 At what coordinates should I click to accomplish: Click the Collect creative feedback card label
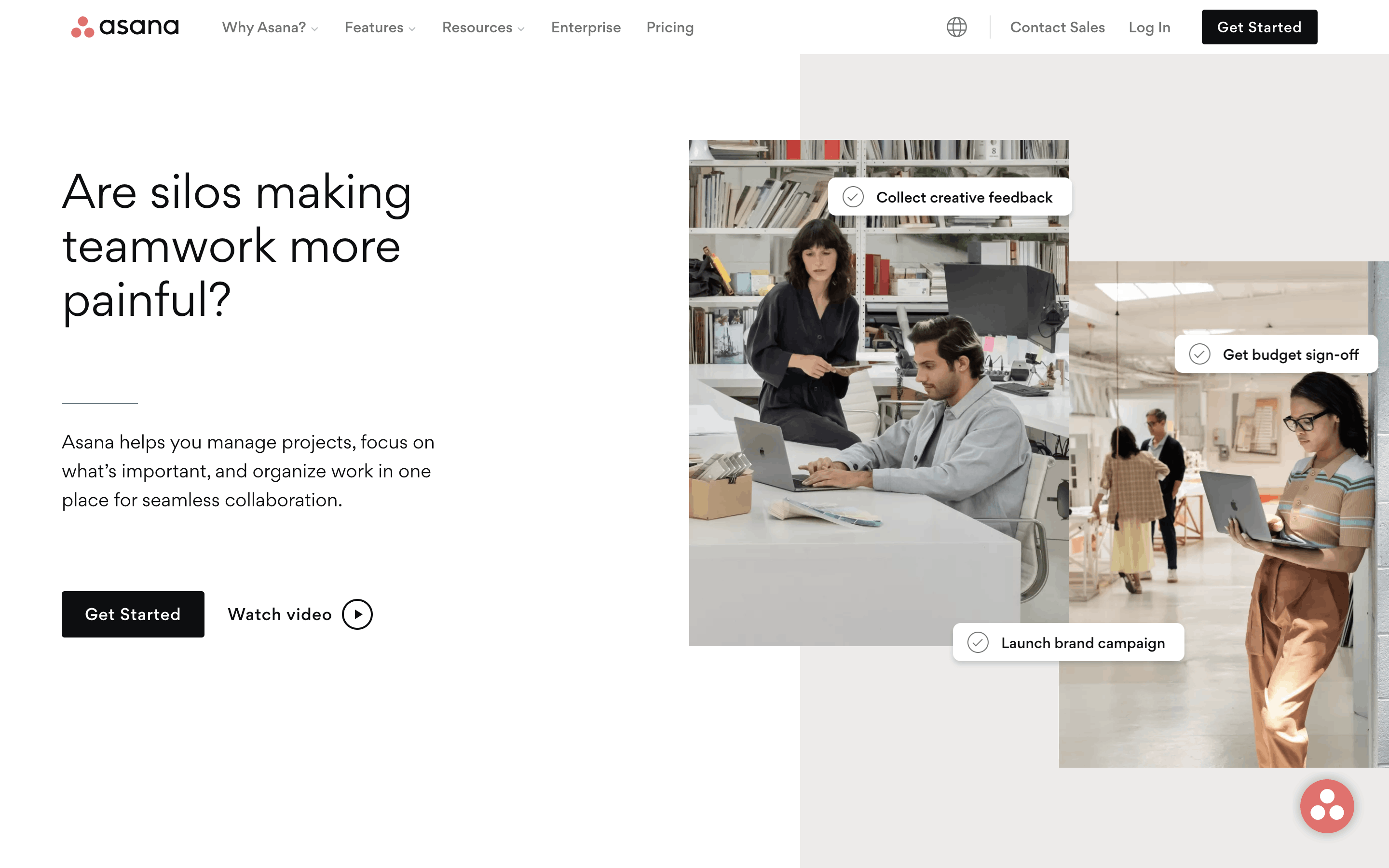pos(964,198)
